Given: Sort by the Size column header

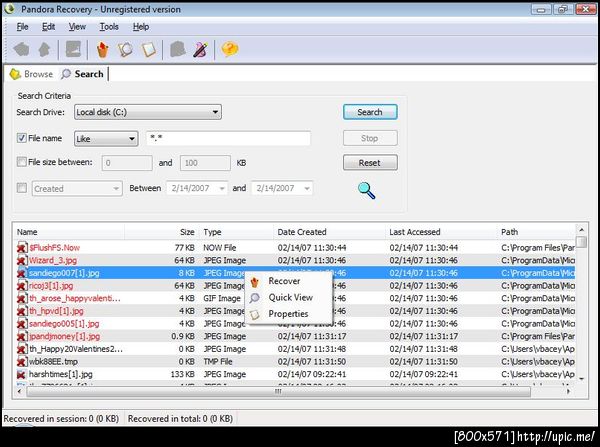Looking at the screenshot, I should [160, 232].
